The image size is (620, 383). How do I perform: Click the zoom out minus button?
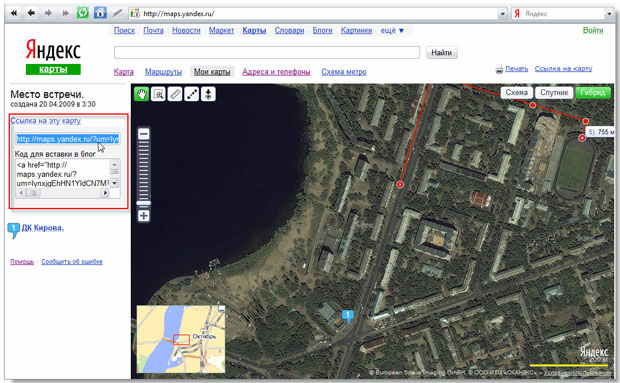(x=144, y=134)
